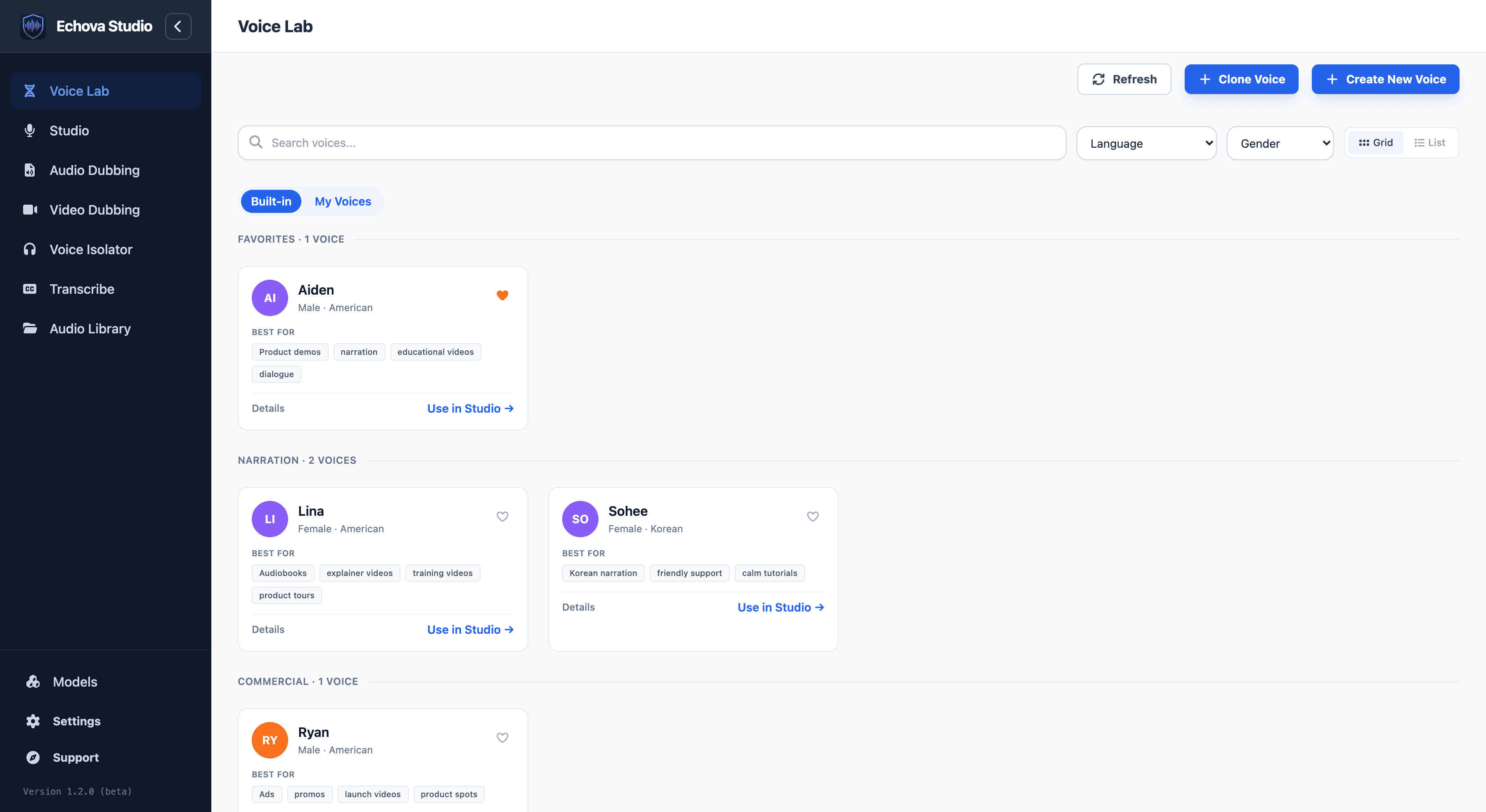Click Aiden's AI avatar
The height and width of the screenshot is (812, 1486).
tap(270, 298)
